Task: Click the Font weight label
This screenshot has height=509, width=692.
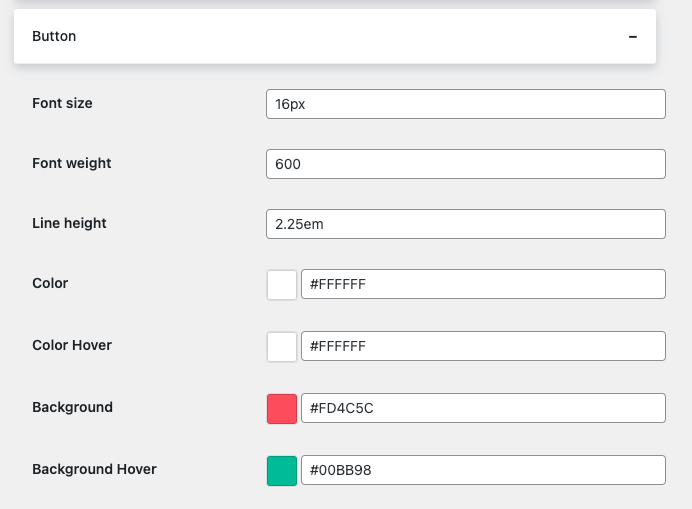Action: tap(72, 163)
